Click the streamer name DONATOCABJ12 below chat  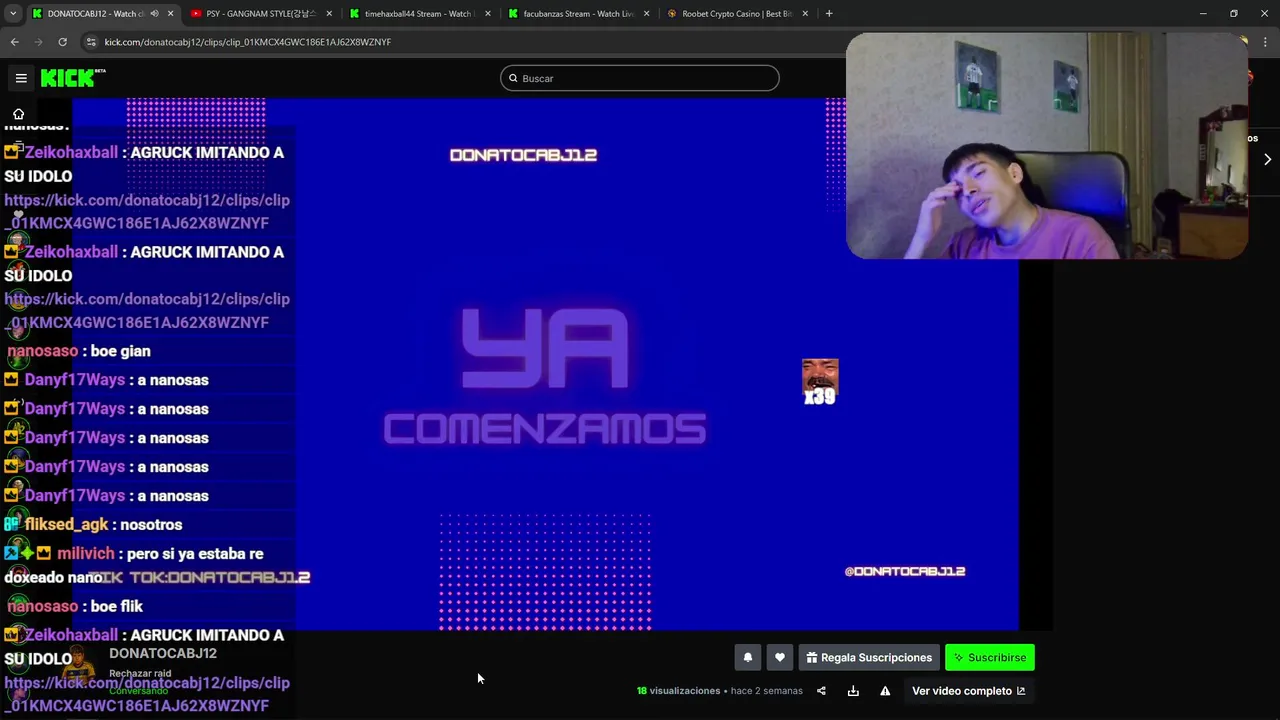coord(163,653)
